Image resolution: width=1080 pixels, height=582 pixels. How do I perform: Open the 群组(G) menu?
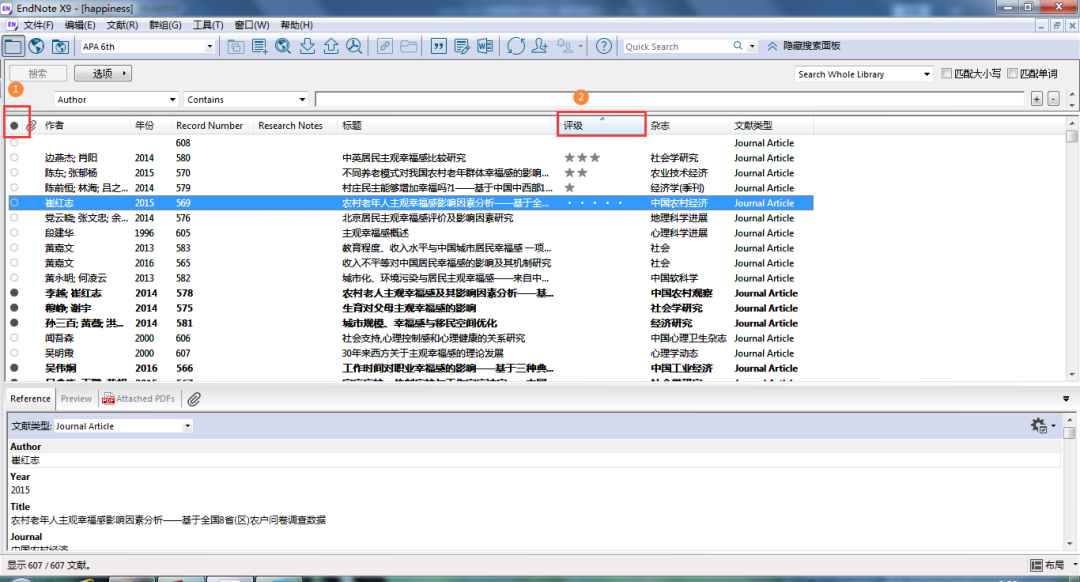click(x=165, y=25)
